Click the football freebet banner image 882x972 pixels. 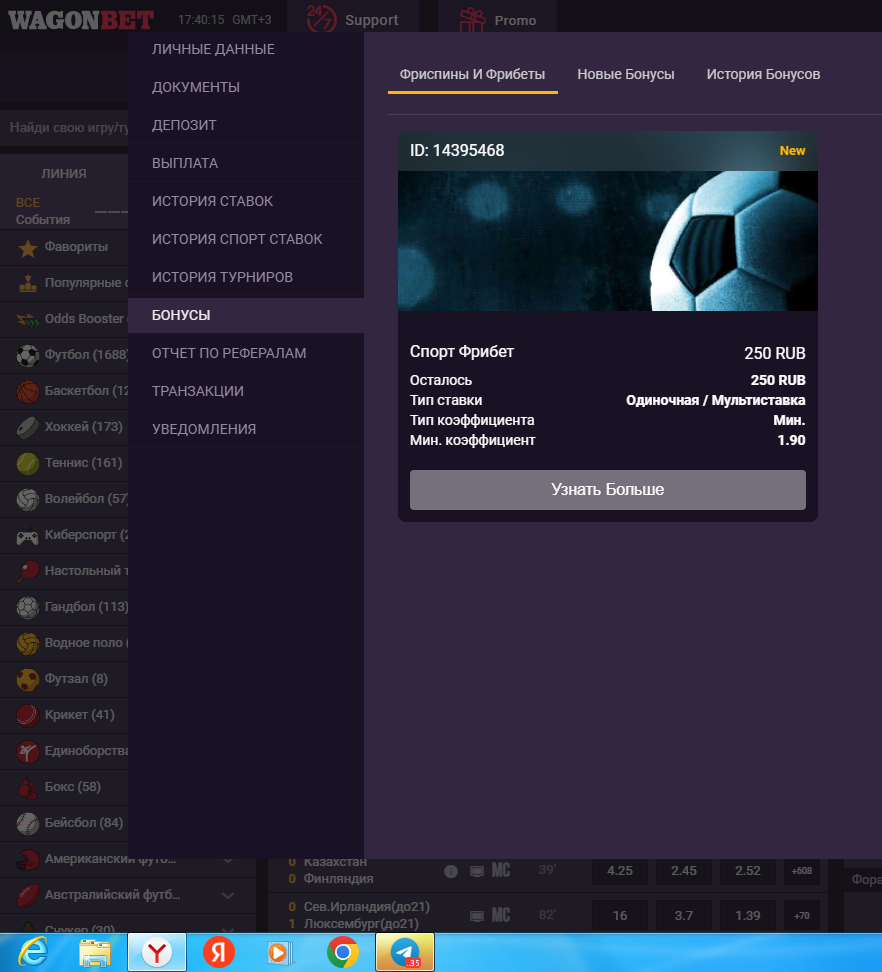[x=607, y=241]
